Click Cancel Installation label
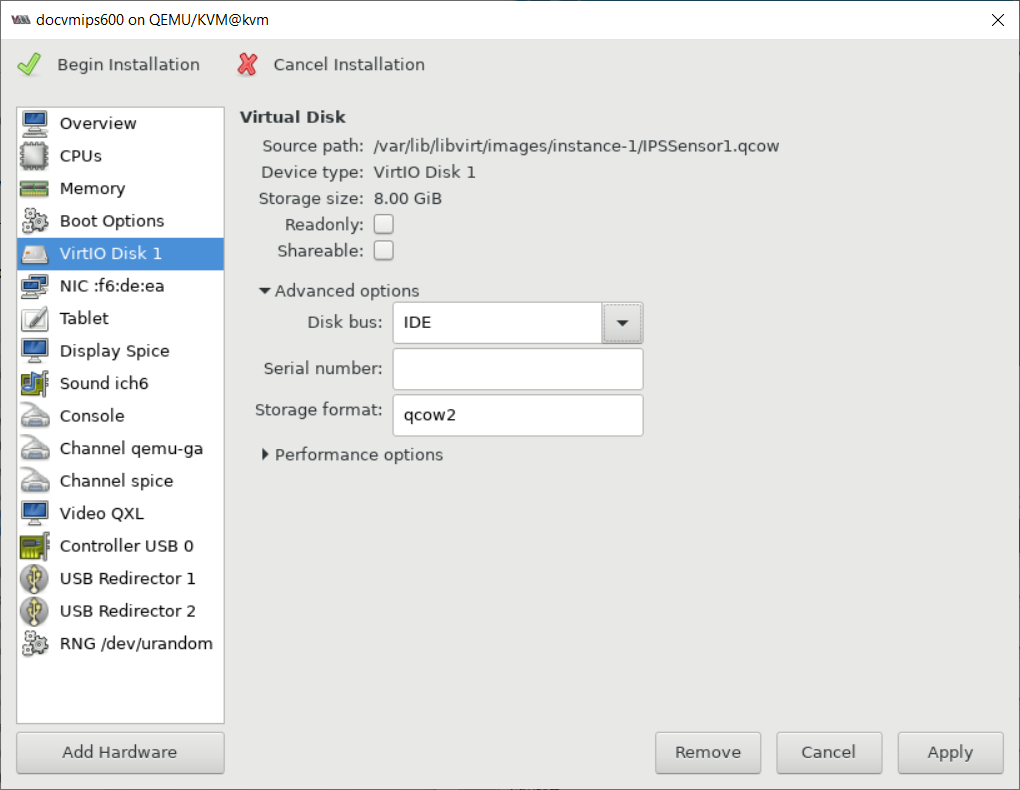Image resolution: width=1020 pixels, height=790 pixels. (x=349, y=64)
